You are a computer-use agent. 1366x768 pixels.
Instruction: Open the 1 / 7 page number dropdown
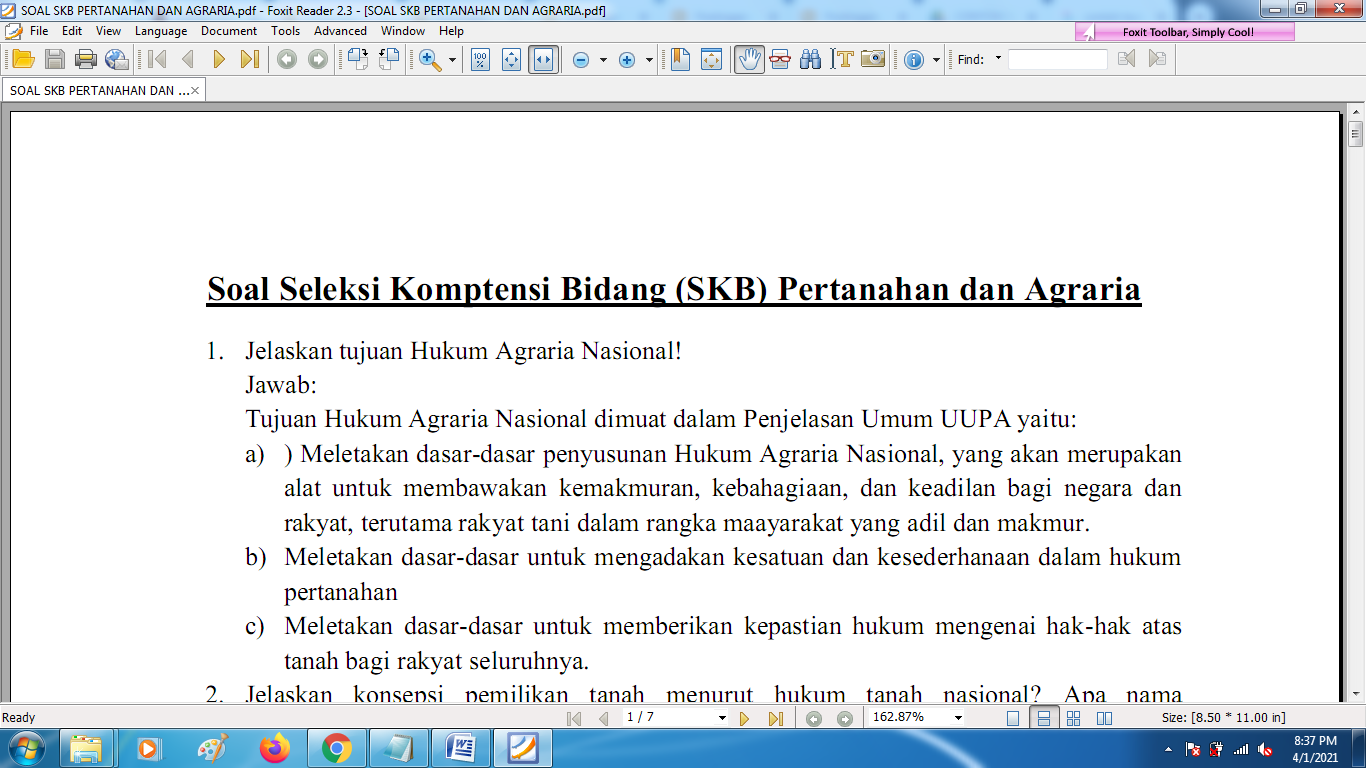tap(723, 718)
